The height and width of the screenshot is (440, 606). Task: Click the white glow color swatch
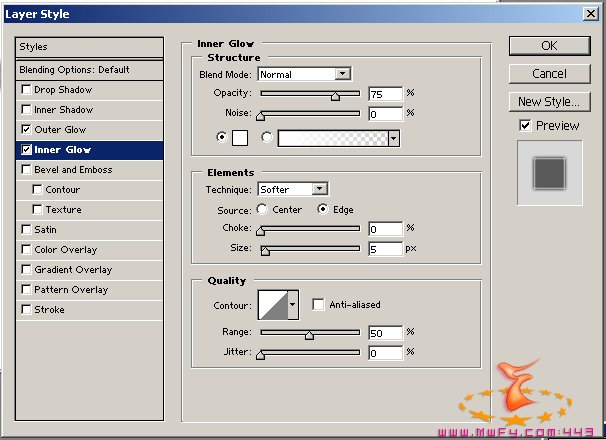click(240, 138)
